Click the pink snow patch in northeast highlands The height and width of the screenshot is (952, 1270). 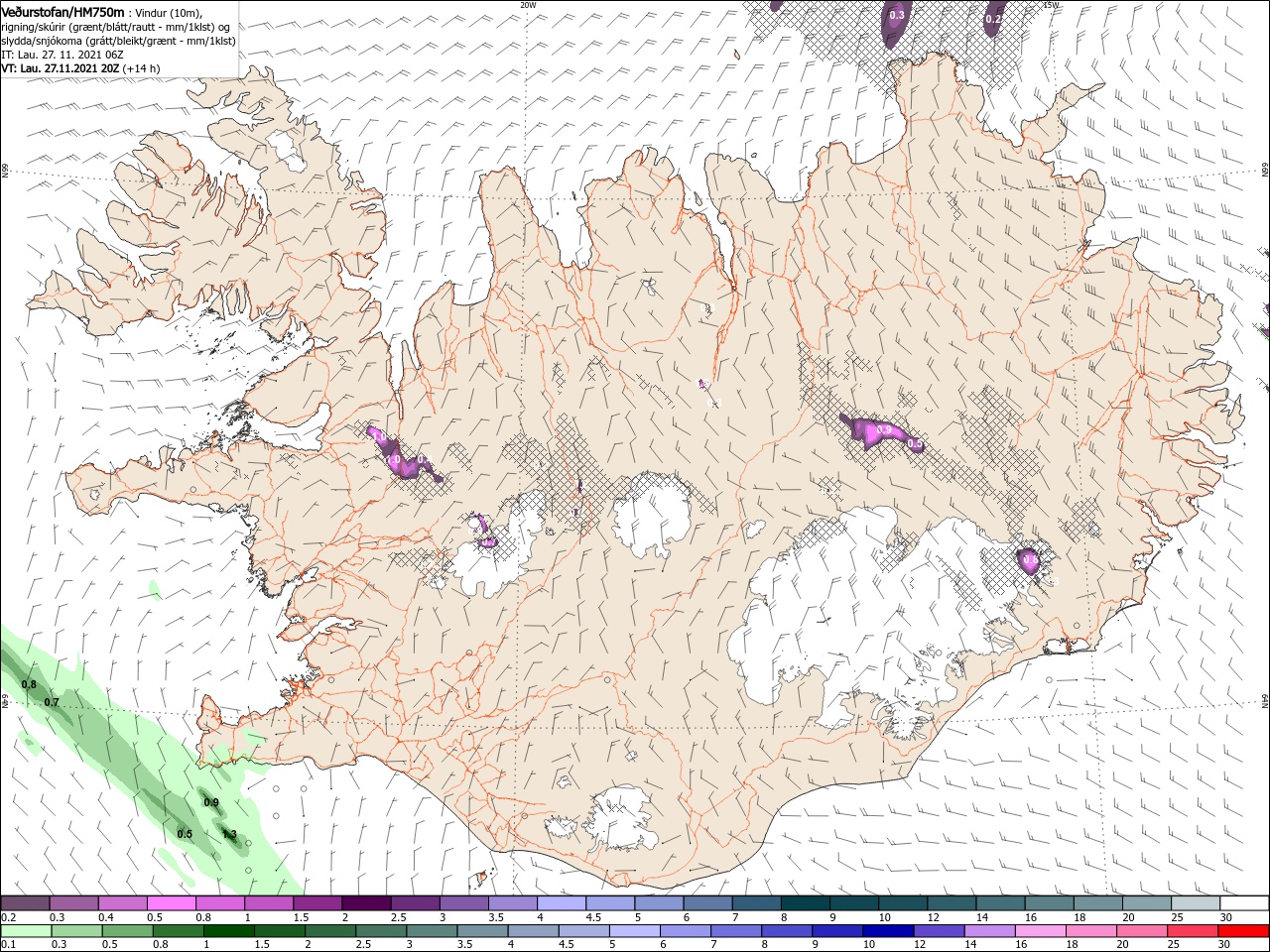(879, 433)
